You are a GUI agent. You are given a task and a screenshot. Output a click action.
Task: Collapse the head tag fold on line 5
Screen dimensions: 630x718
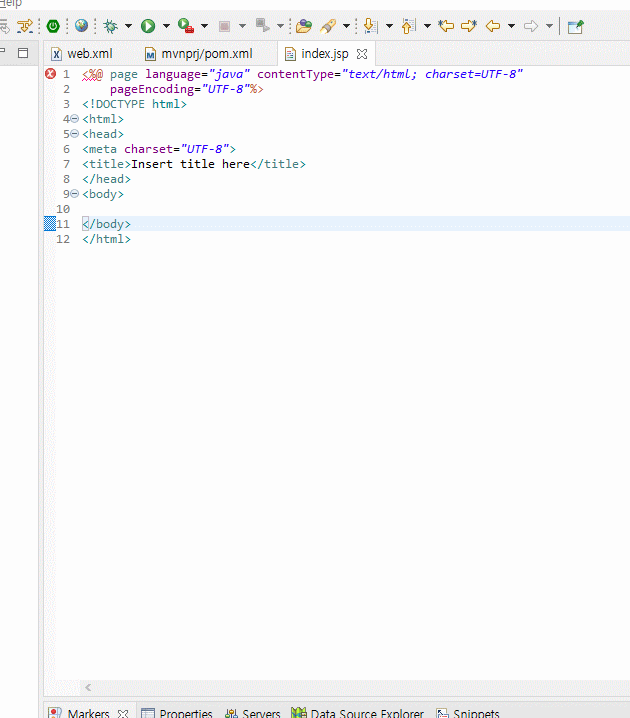(x=75, y=134)
